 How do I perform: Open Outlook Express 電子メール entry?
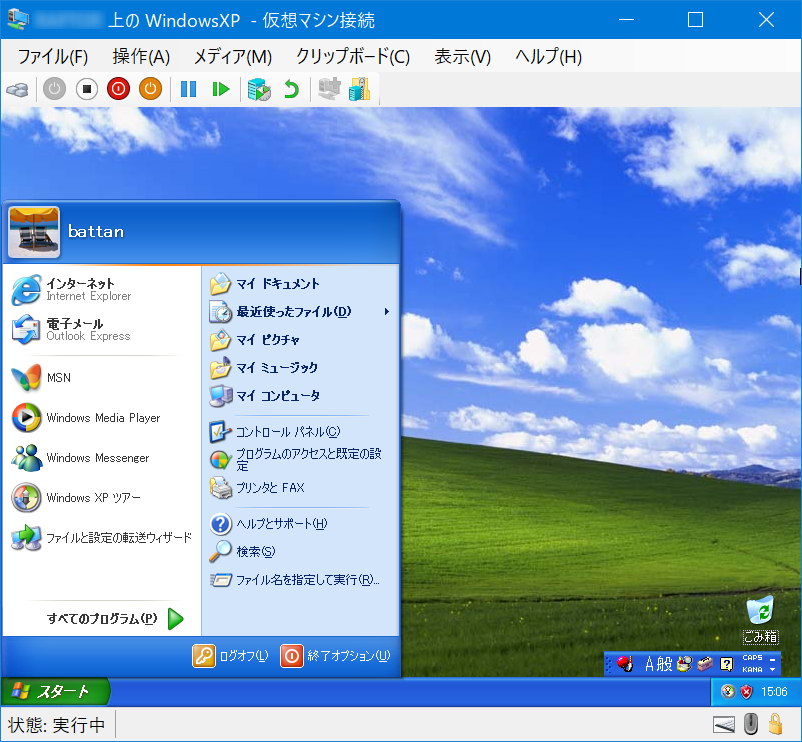coord(102,329)
